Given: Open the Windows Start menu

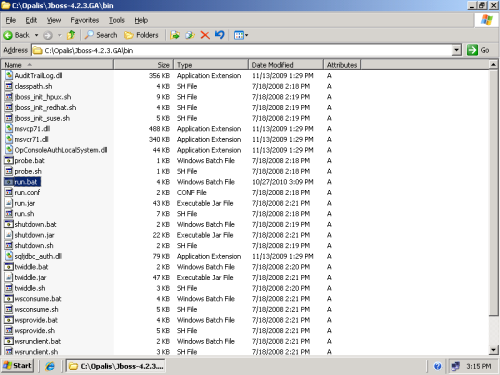Looking at the screenshot, I should click(18, 366).
